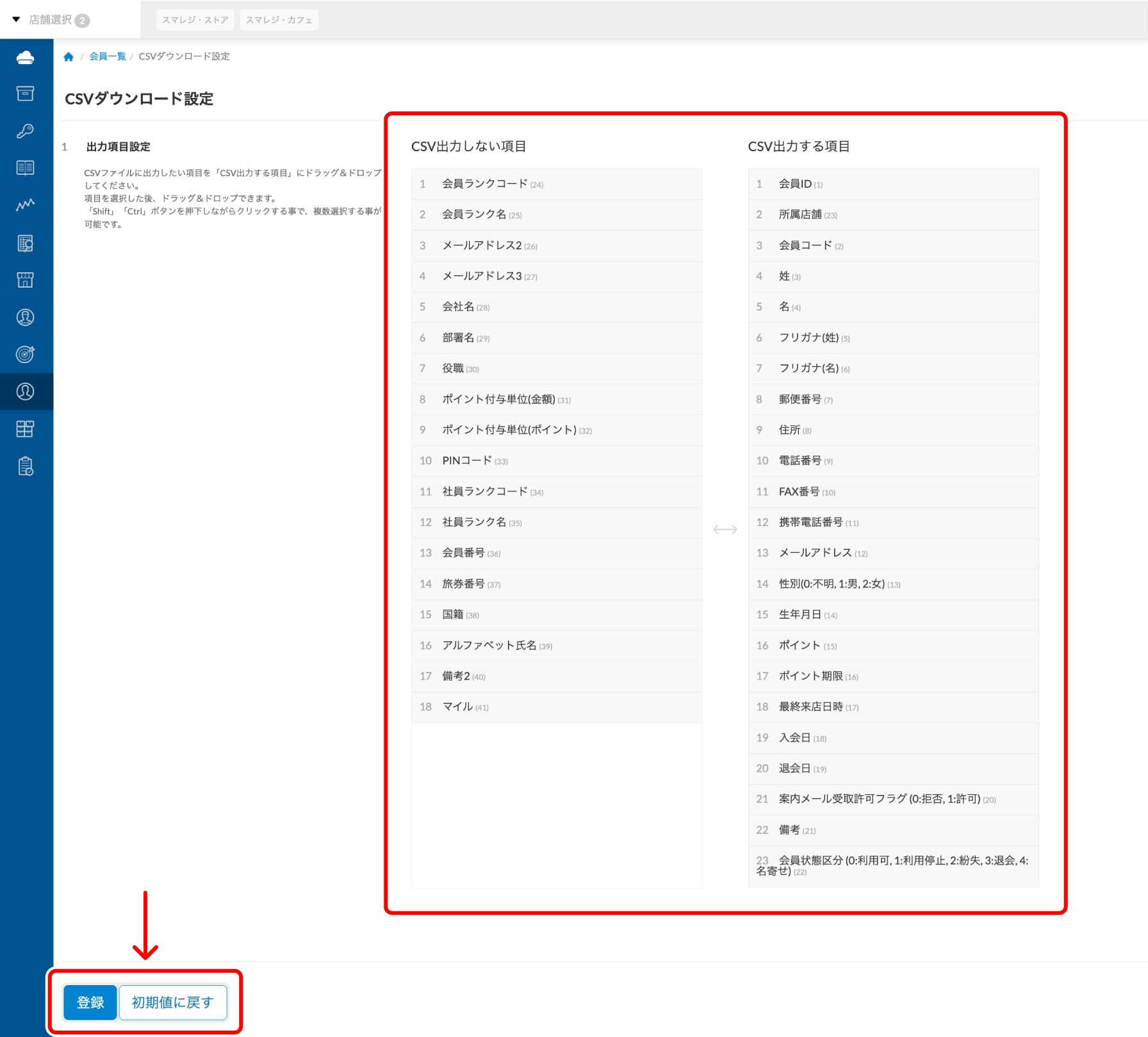Click the 会員一覧 breadcrumb link
This screenshot has height=1037, width=1148.
click(x=107, y=56)
